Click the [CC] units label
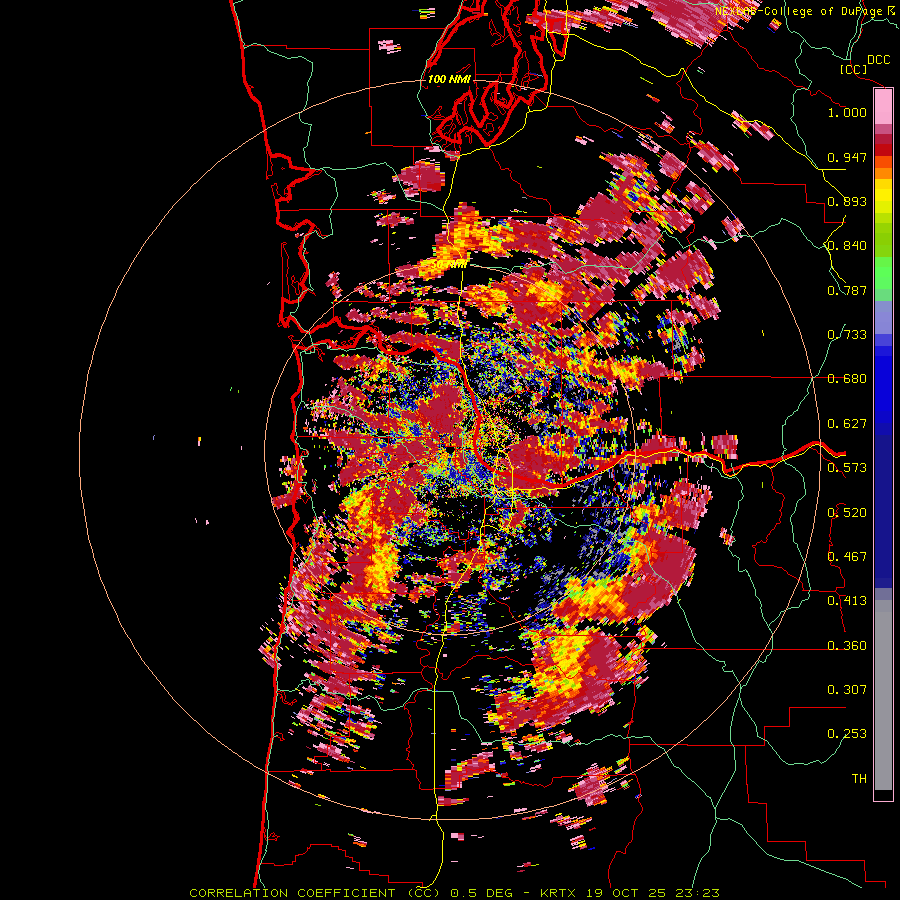Image resolution: width=900 pixels, height=900 pixels. pyautogui.click(x=853, y=70)
